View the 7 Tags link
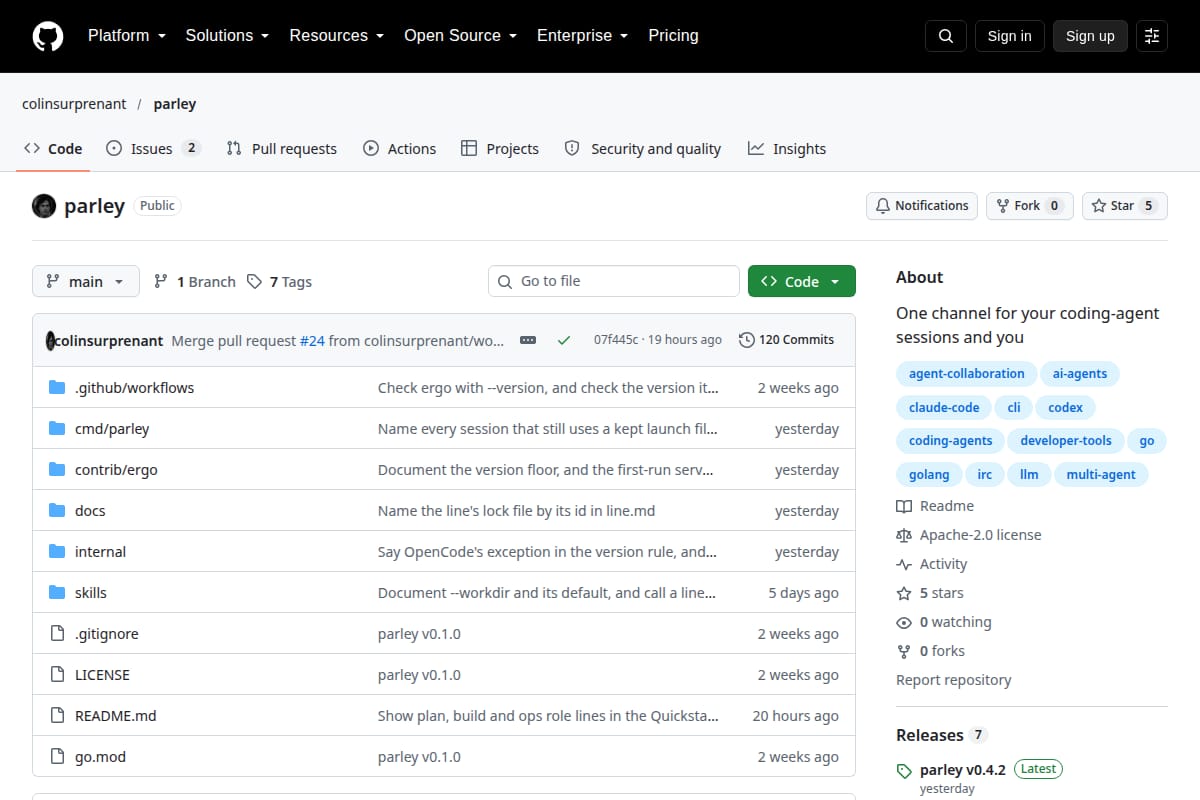Viewport: 1200px width, 800px height. point(279,282)
